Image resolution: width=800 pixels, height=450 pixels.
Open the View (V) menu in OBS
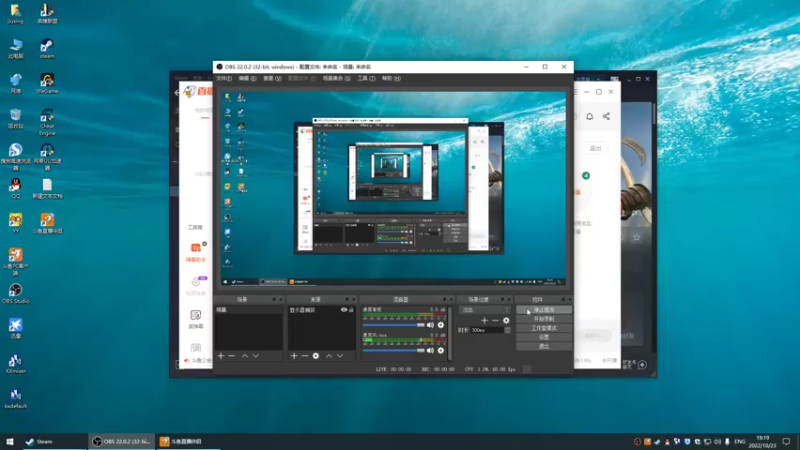point(272,79)
